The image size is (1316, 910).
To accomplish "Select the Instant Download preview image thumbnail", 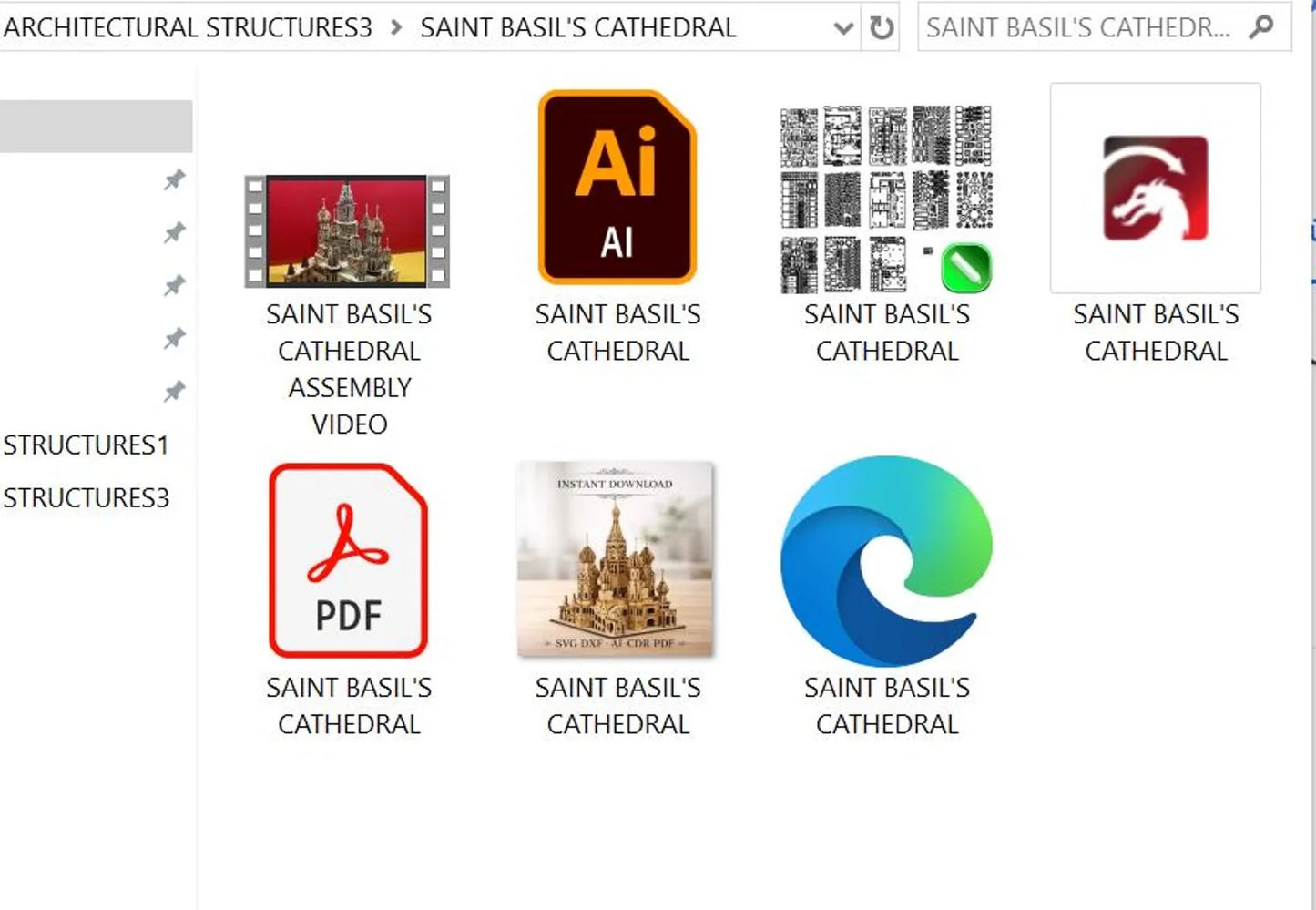I will [616, 558].
